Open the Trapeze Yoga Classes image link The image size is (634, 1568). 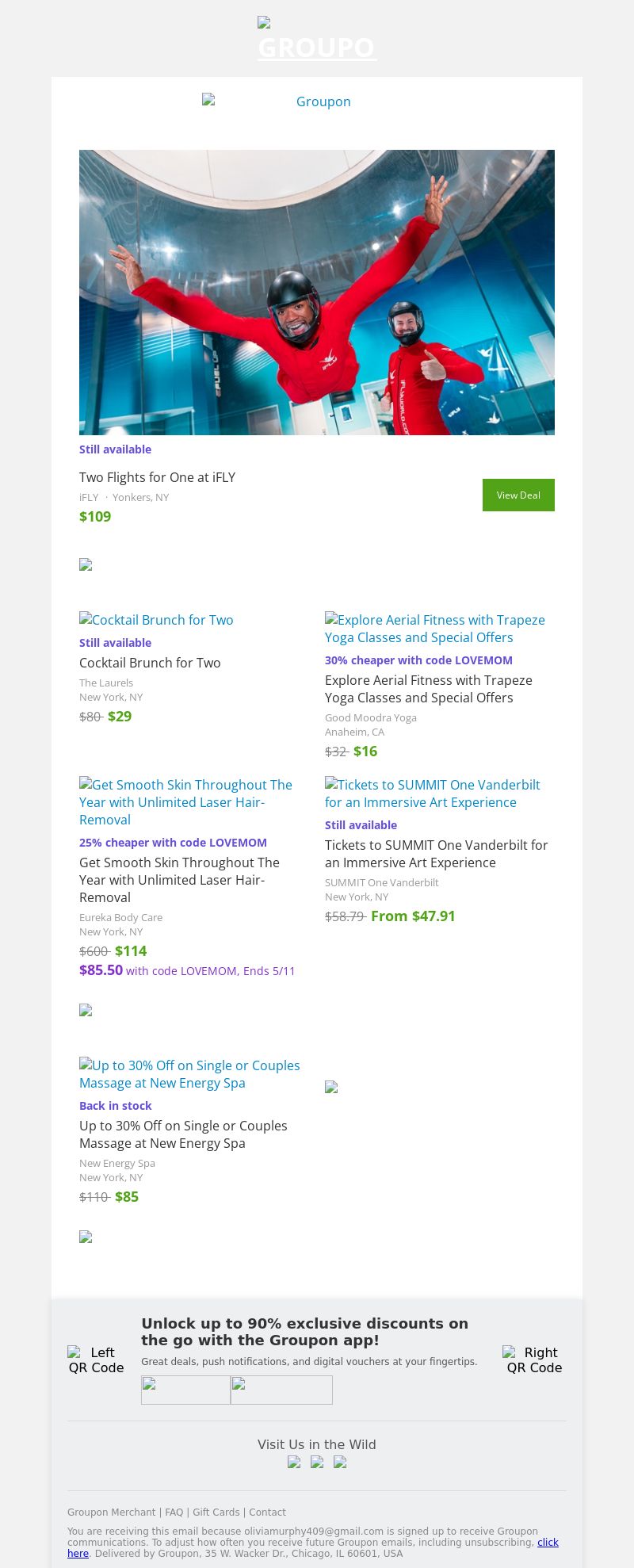434,629
